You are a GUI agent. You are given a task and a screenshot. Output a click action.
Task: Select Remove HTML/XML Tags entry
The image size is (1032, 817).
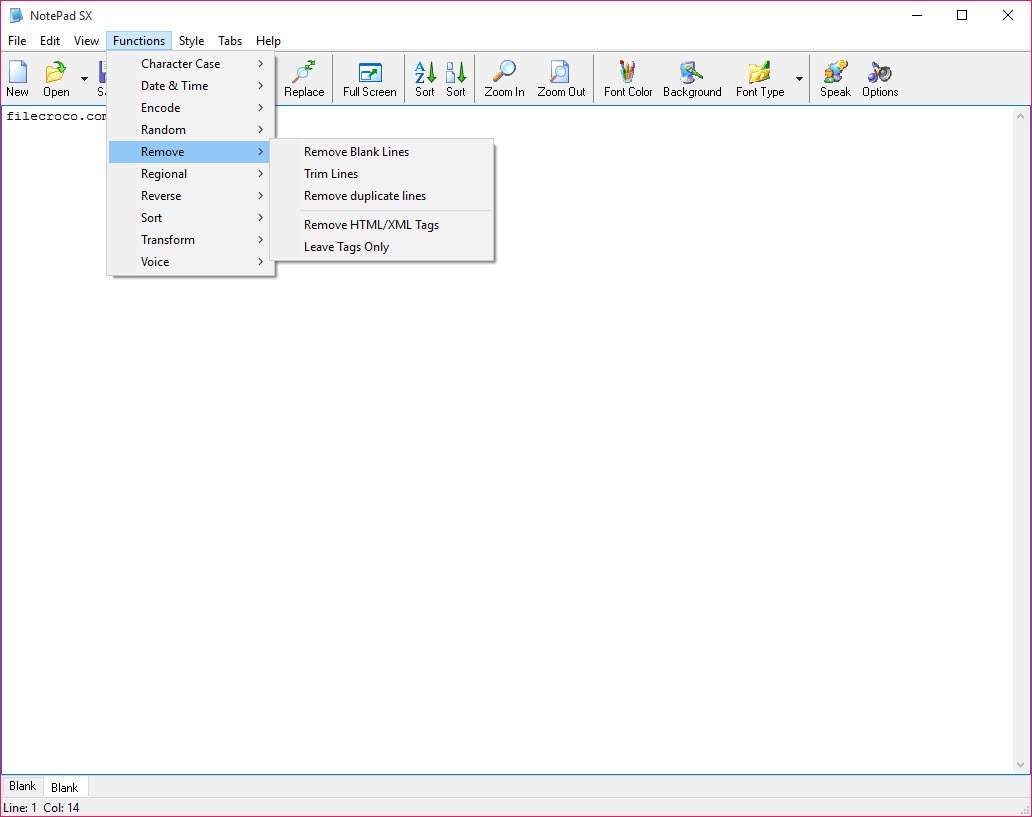(371, 225)
